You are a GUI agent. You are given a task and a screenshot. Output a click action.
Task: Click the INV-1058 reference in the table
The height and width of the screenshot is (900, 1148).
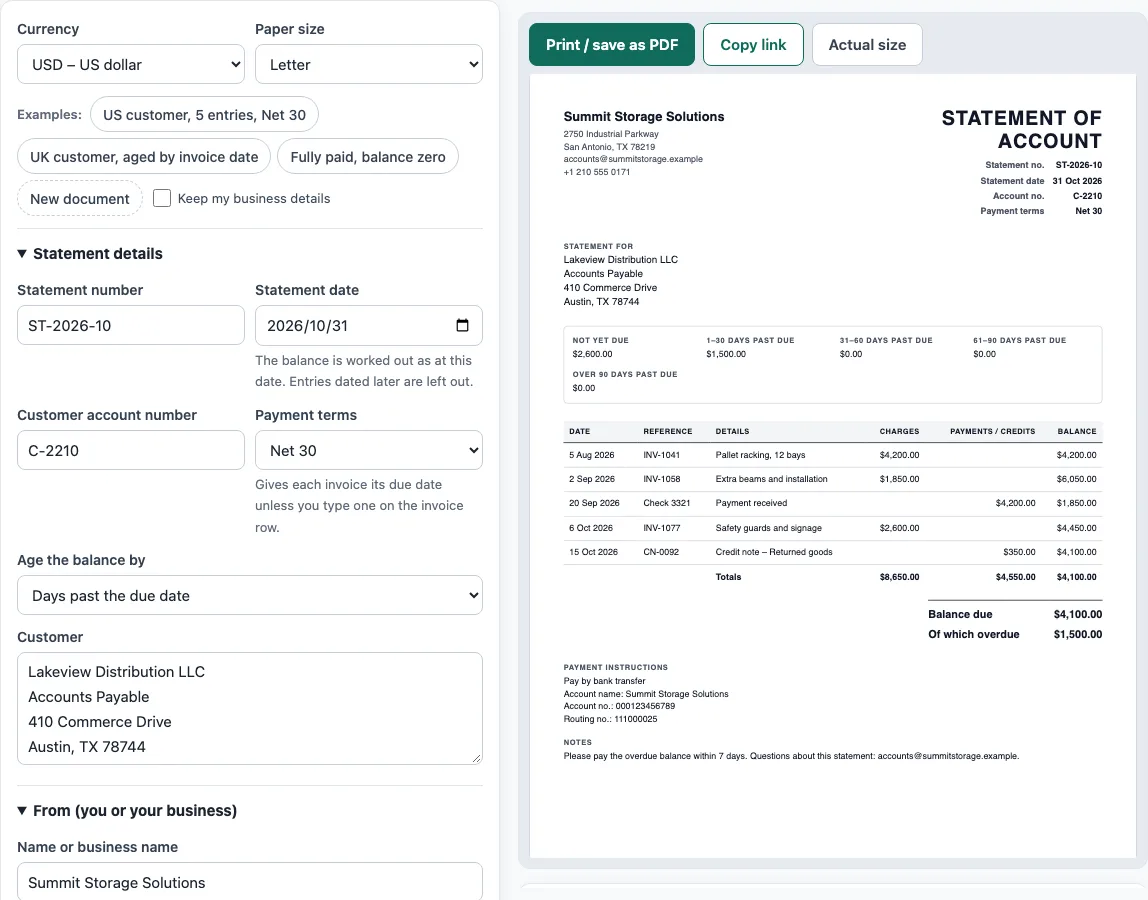662,479
